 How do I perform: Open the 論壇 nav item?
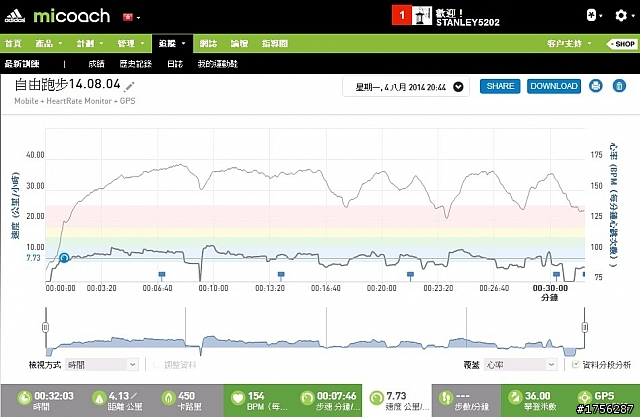pos(239,43)
